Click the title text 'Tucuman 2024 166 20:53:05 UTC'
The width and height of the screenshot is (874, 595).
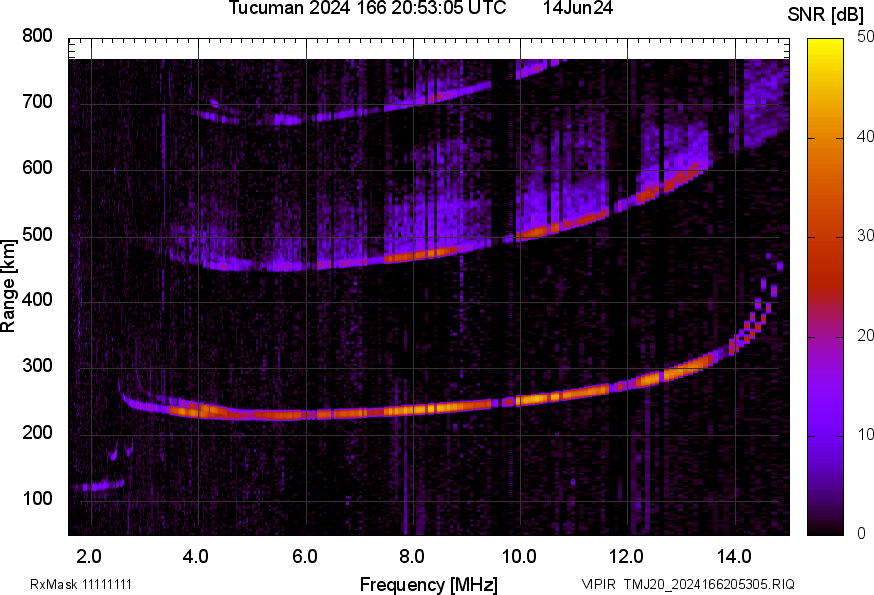367,8
